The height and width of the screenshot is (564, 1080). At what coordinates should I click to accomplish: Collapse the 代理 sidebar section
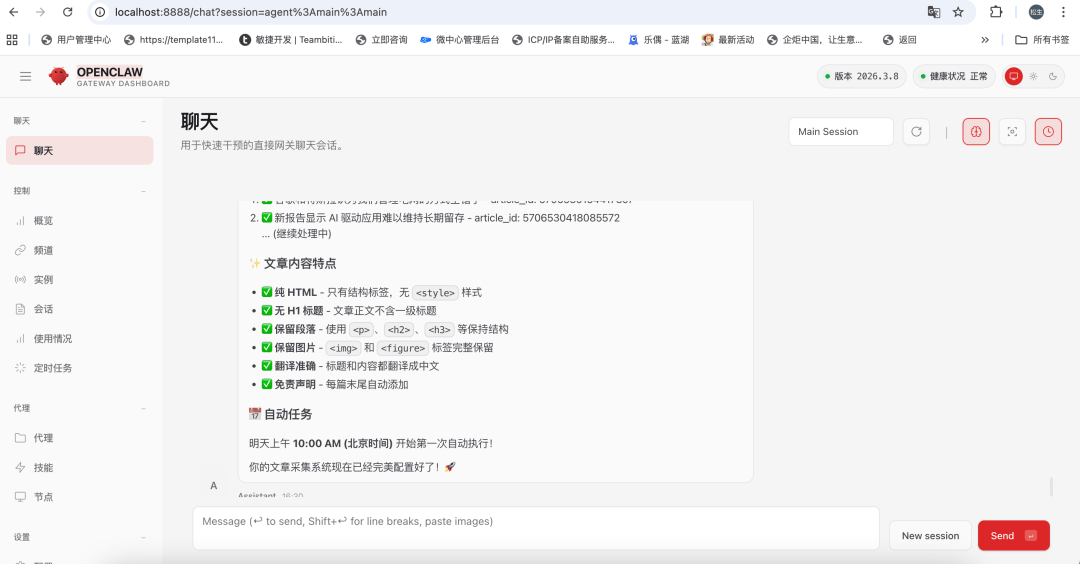[143, 408]
